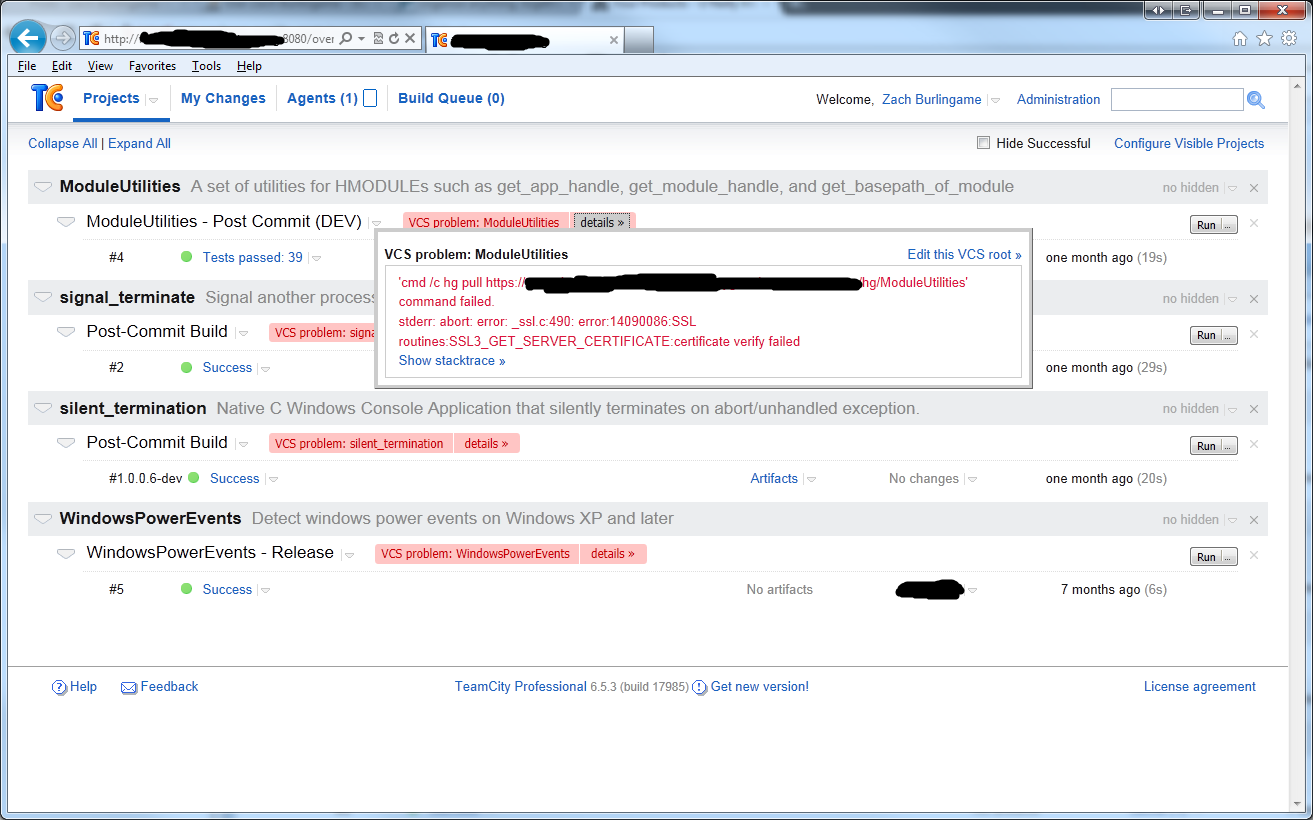Click the browser Back arrow button
The image size is (1313, 820).
tap(28, 39)
